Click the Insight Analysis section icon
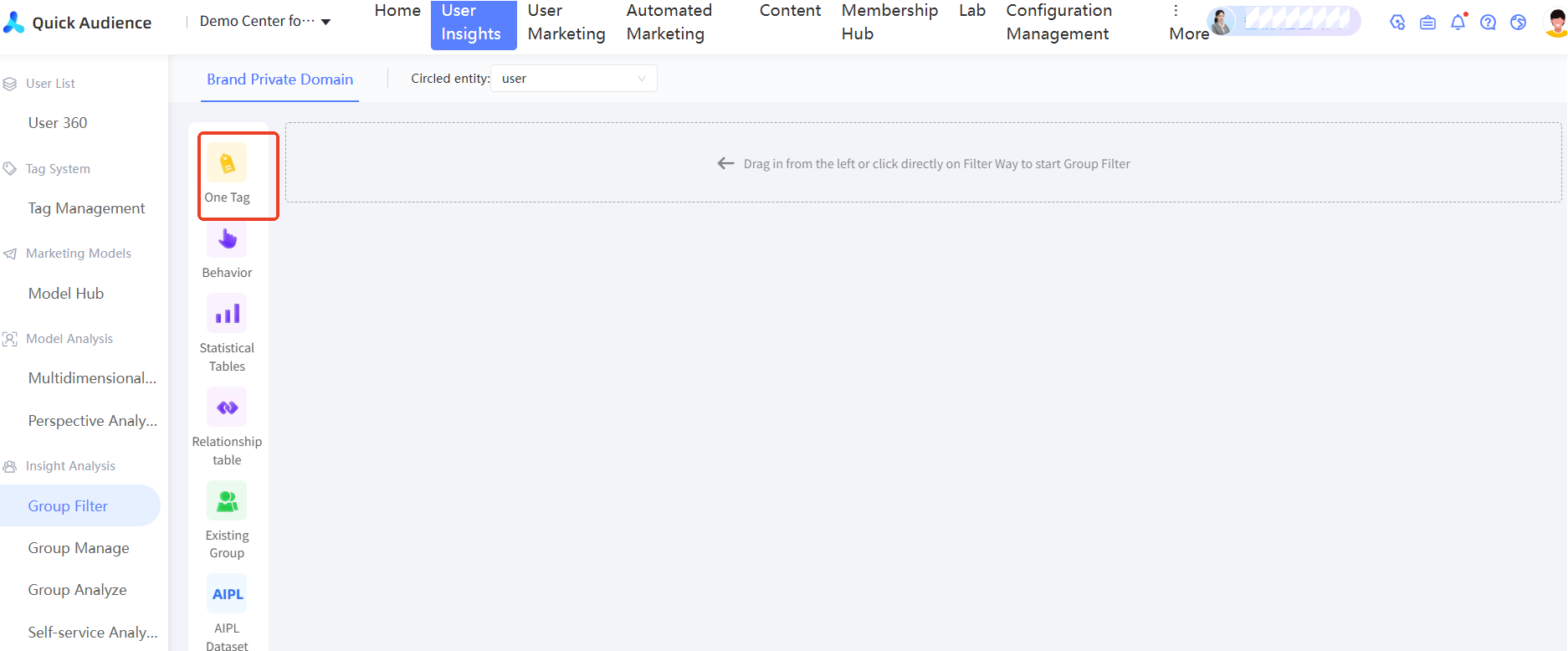Screen dimensions: 1568x651 tap(10, 466)
